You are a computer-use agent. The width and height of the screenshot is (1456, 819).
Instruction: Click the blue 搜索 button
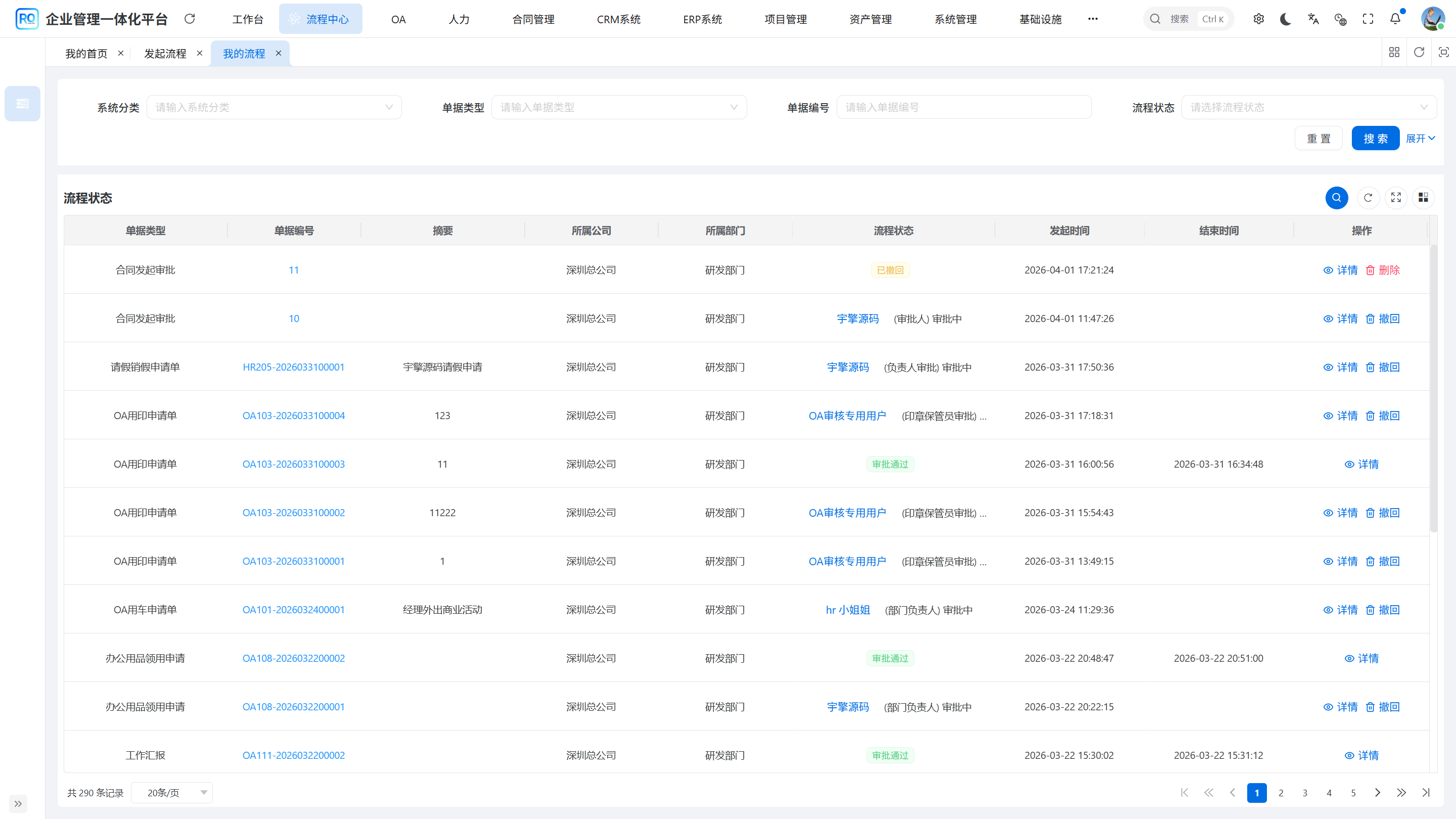[1375, 139]
